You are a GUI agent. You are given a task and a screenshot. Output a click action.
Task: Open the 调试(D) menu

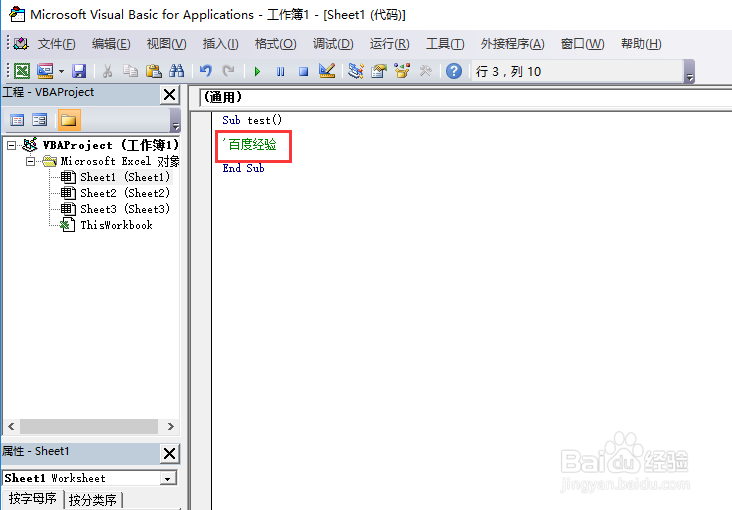333,44
